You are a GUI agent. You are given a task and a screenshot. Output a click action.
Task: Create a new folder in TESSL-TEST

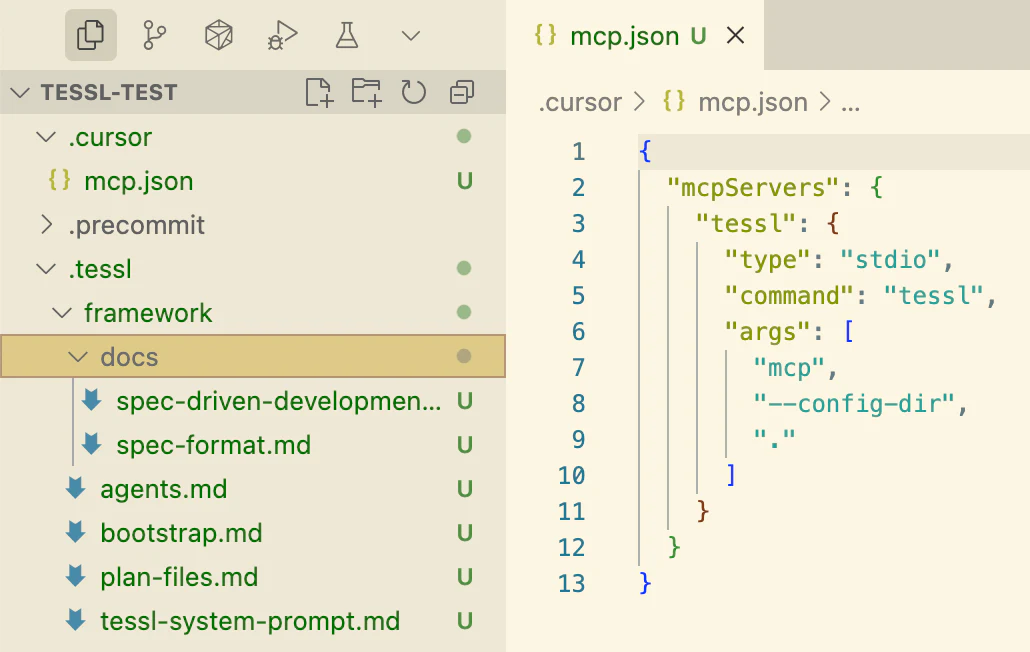[x=366, y=92]
